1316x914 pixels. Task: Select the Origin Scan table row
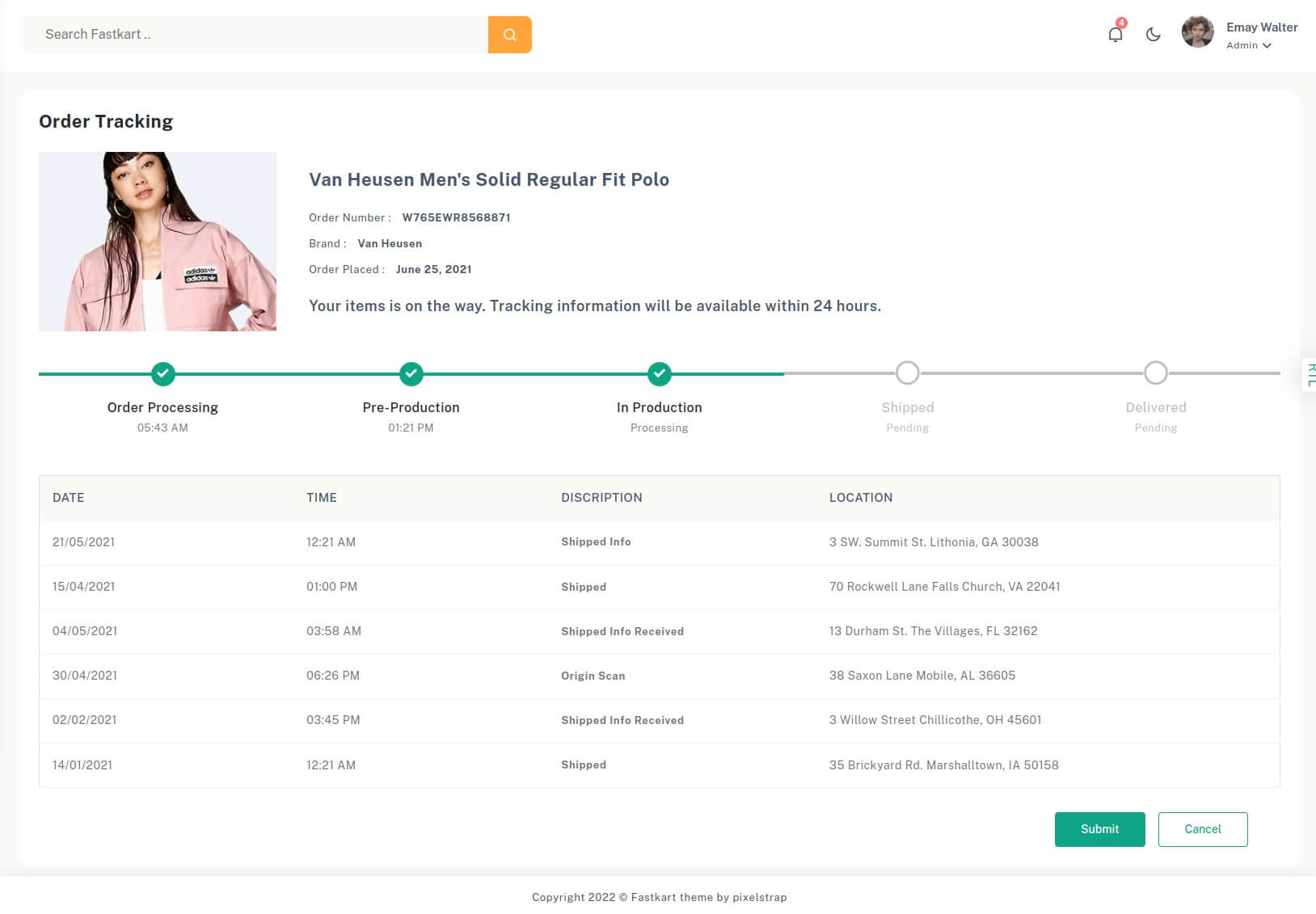[x=659, y=676]
